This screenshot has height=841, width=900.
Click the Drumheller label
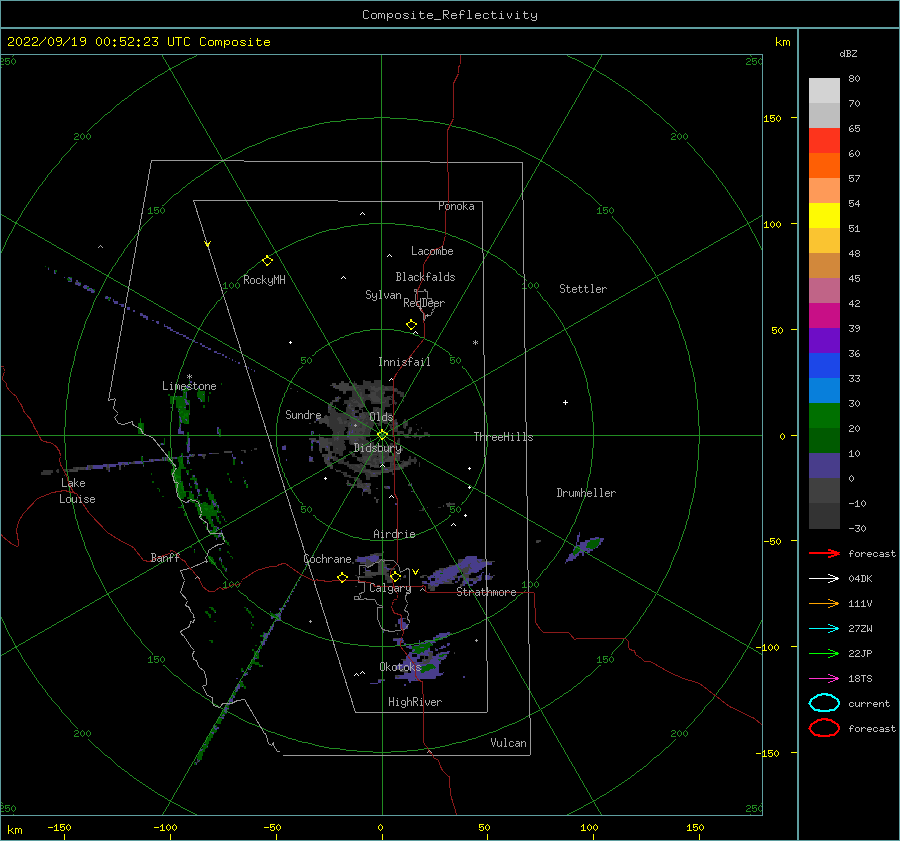coord(586,493)
